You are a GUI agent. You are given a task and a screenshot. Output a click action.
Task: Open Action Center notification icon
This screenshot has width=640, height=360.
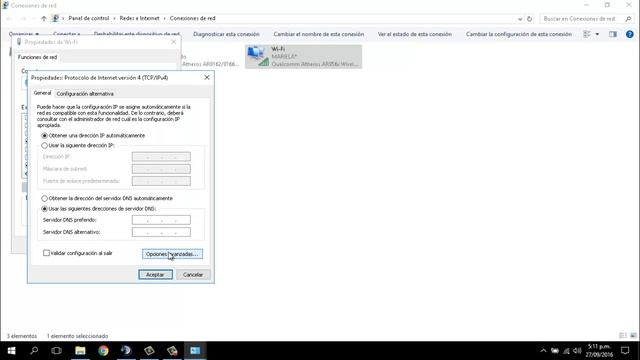click(x=625, y=351)
